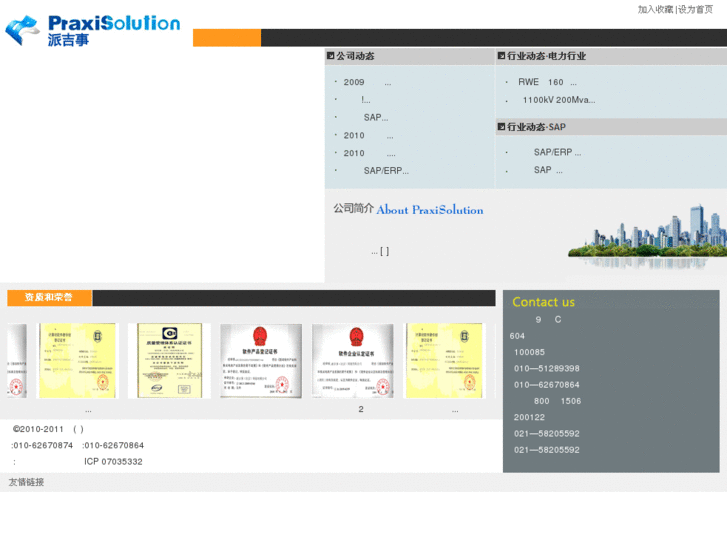This screenshot has width=727, height=545.
Task: Open the 行业动态-电力行业 heading
Action: (546, 56)
